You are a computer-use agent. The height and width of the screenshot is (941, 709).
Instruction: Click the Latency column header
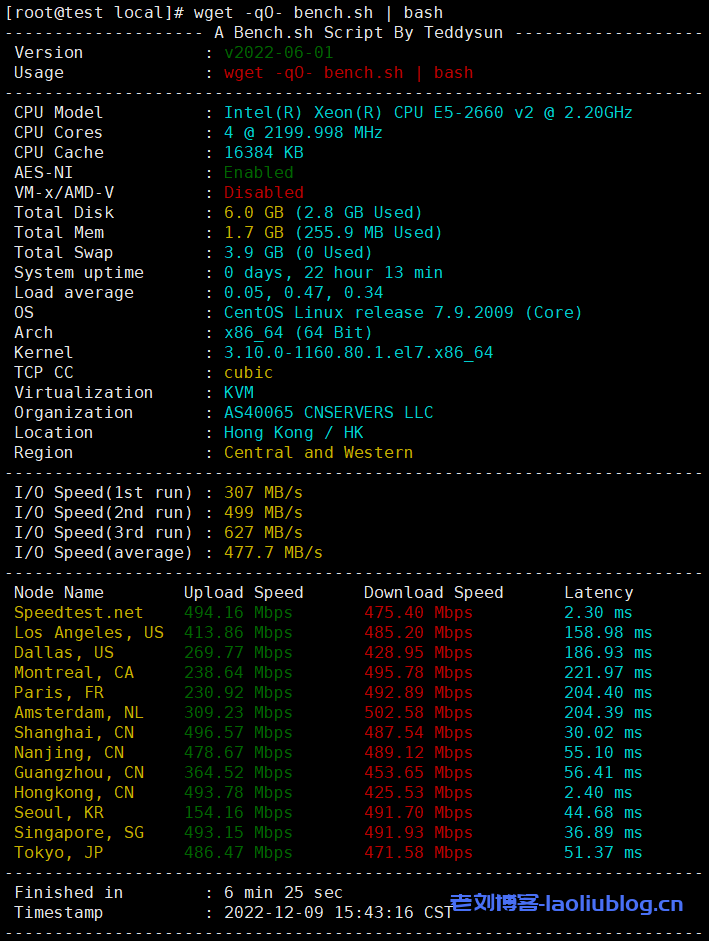[599, 593]
